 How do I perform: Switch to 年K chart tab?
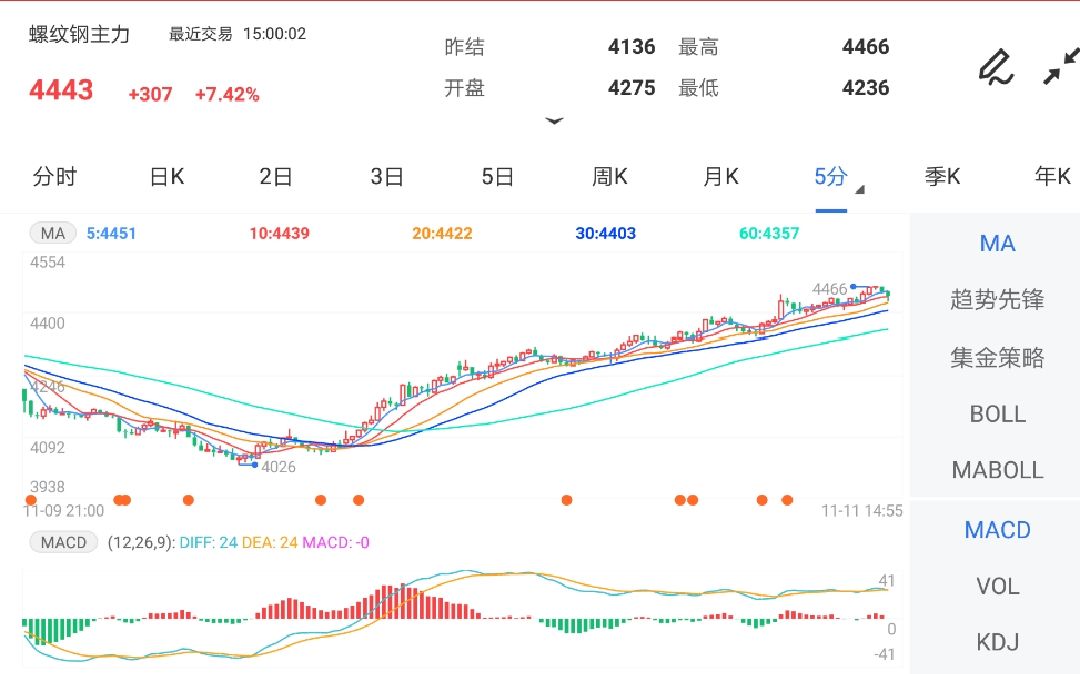click(1052, 177)
